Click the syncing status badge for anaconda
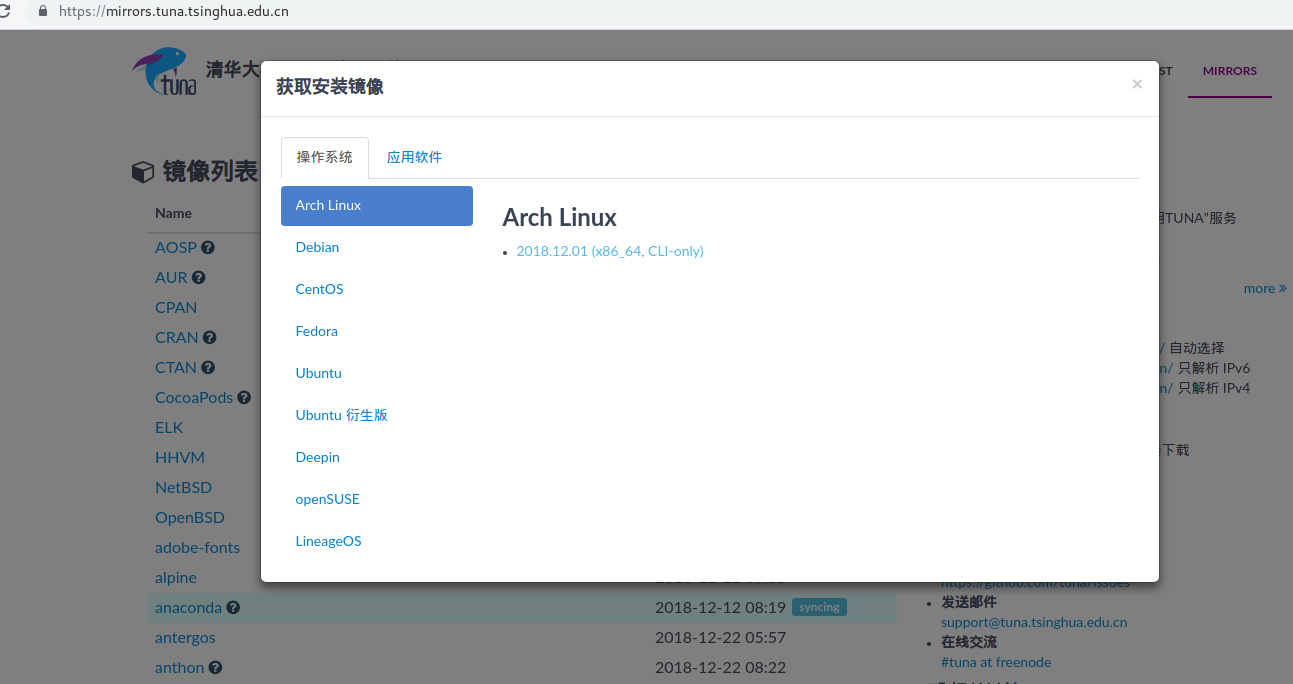 point(819,607)
